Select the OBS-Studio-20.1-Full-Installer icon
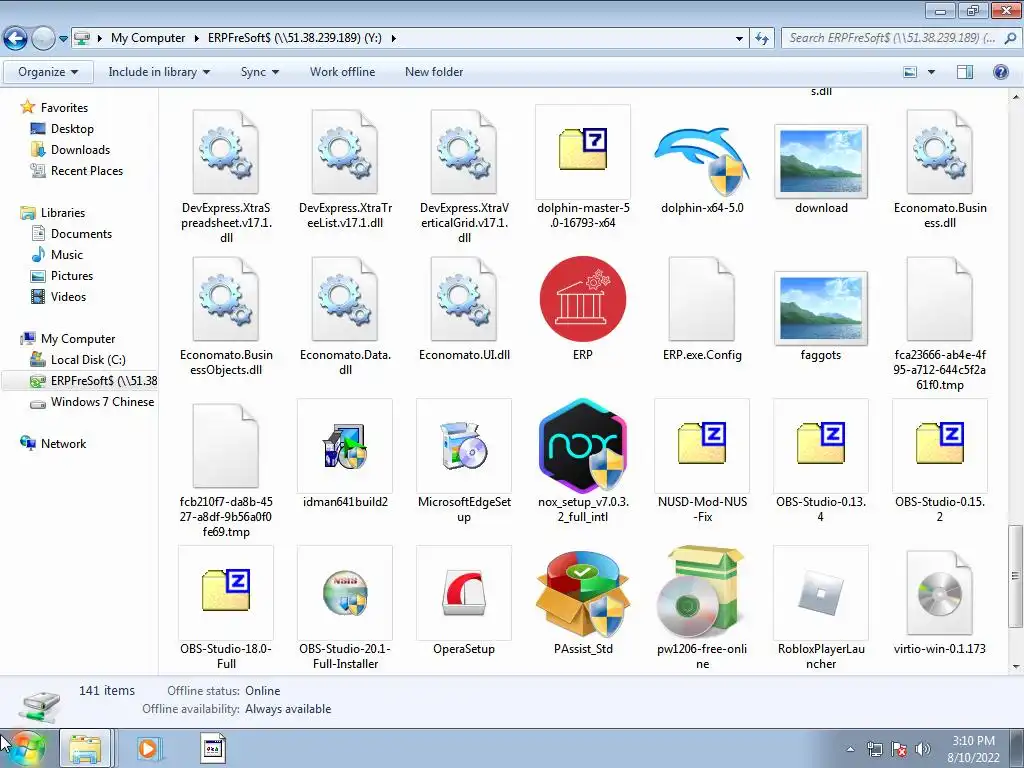Viewport: 1024px width, 768px height. click(345, 593)
